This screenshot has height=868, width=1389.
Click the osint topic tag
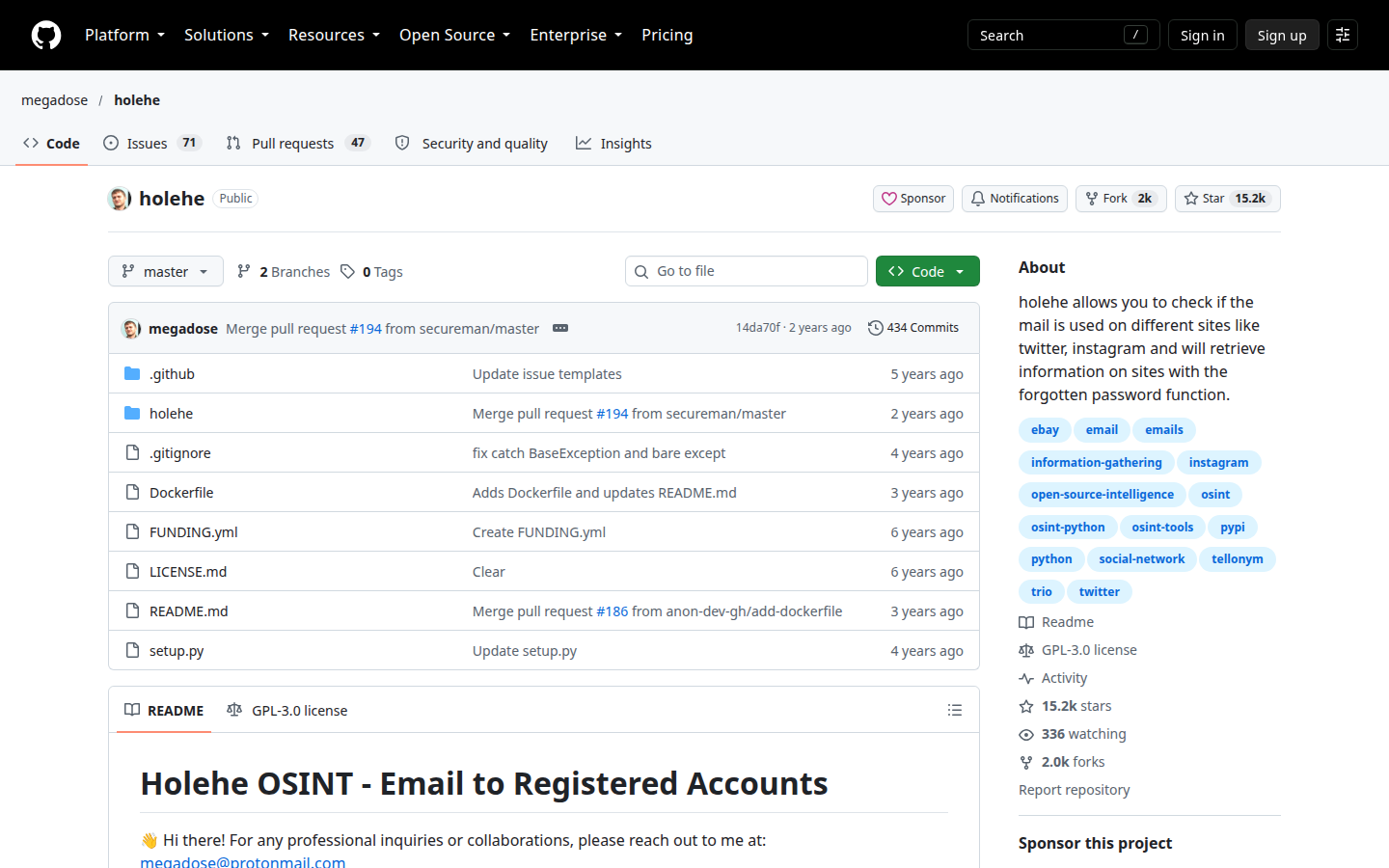coord(1215,495)
